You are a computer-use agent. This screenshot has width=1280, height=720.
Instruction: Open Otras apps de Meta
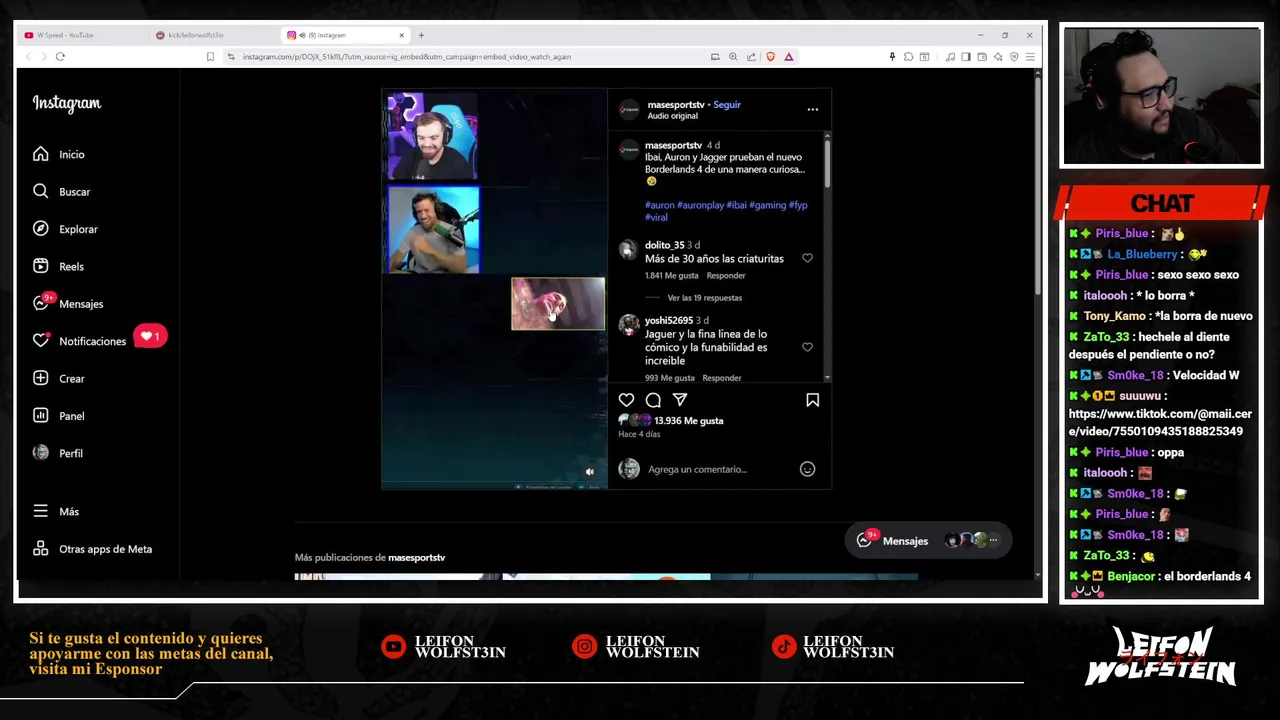point(92,548)
